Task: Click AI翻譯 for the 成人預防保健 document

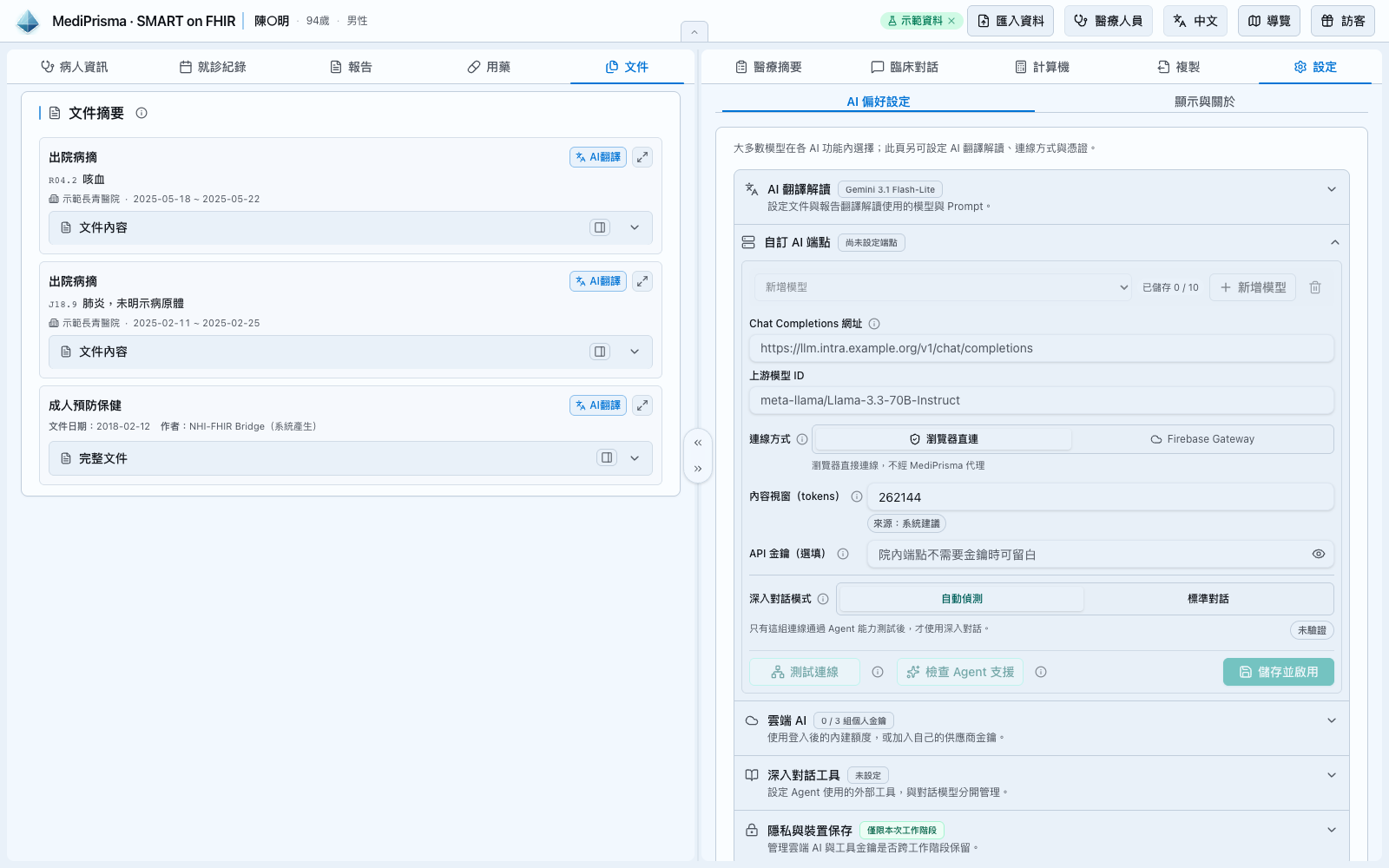Action: 598,405
